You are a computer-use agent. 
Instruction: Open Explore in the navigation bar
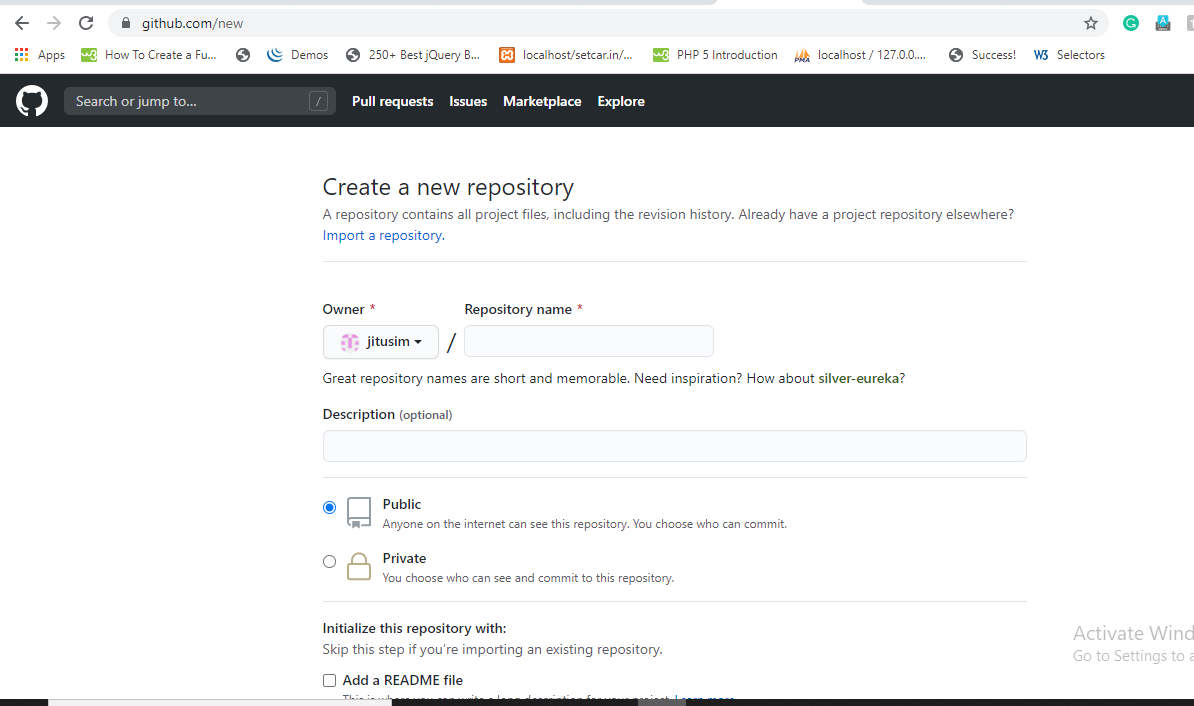pyautogui.click(x=621, y=101)
